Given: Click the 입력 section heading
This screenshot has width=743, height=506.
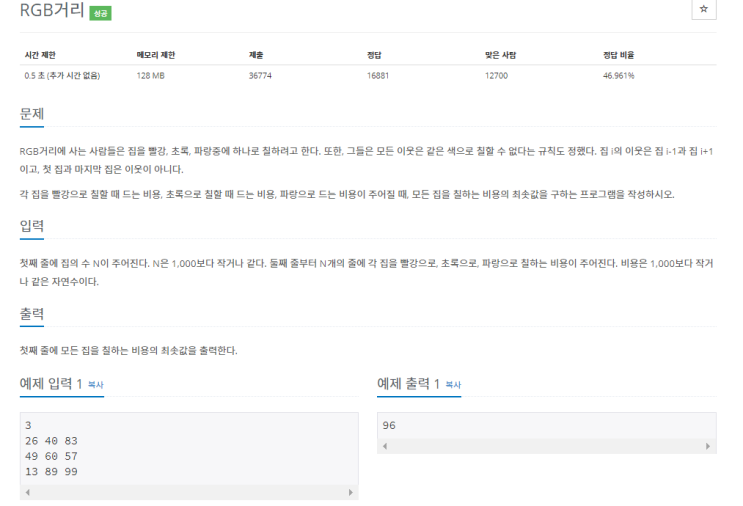Looking at the screenshot, I should click(32, 226).
